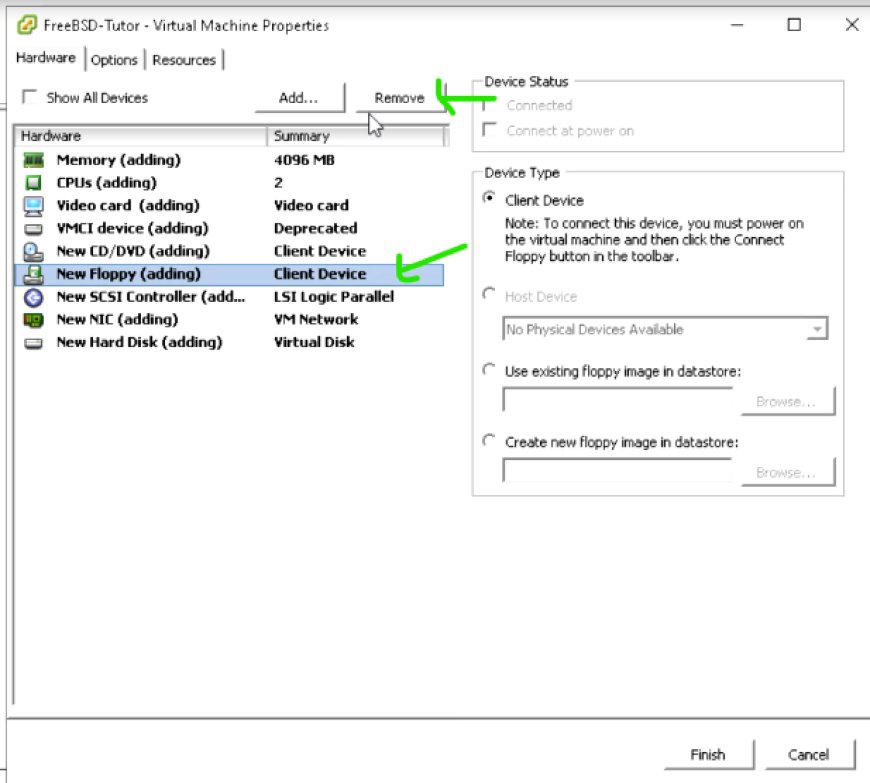870x783 pixels.
Task: Close the Virtual Machine Properties window
Action: point(852,25)
